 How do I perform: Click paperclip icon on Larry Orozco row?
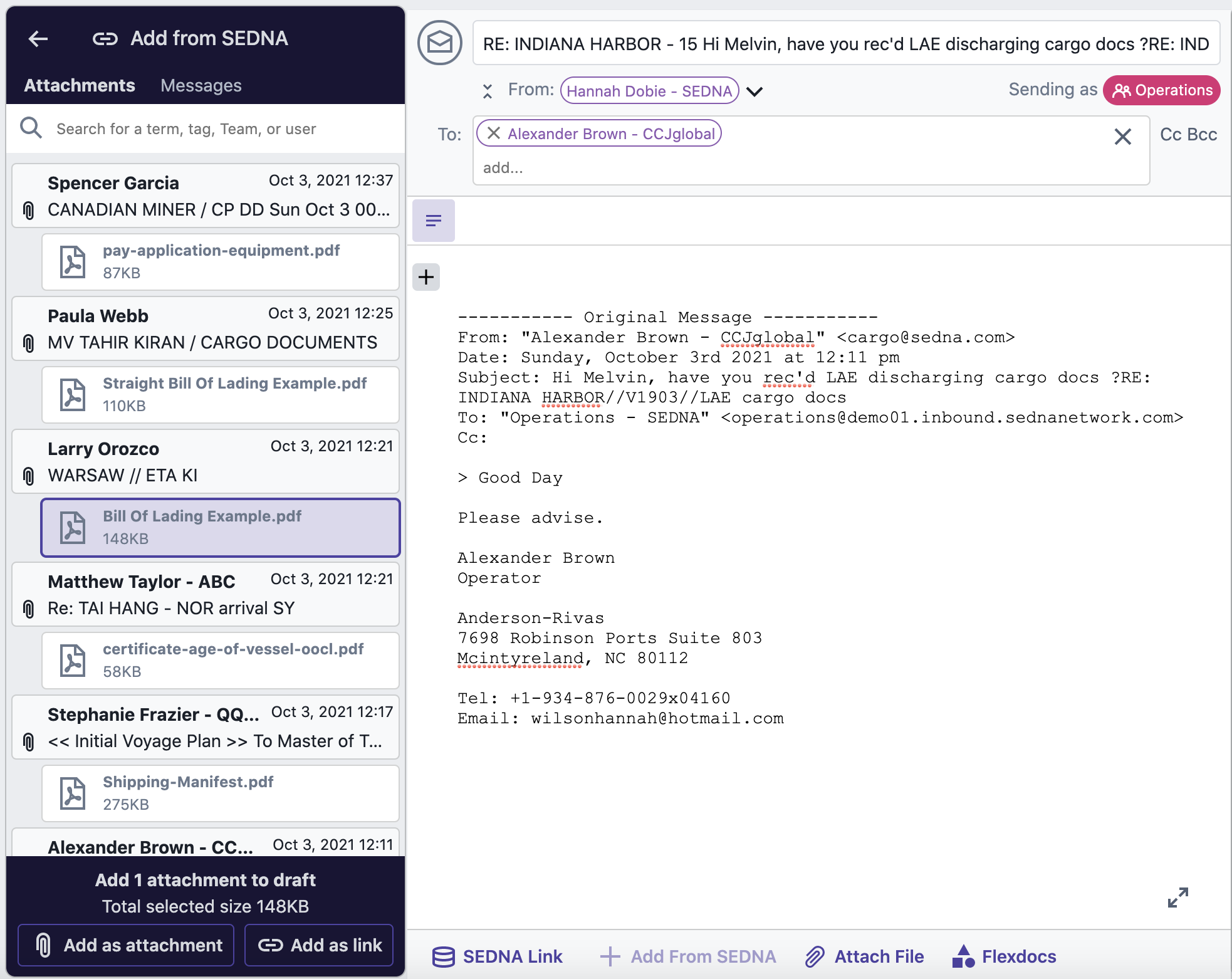(28, 476)
